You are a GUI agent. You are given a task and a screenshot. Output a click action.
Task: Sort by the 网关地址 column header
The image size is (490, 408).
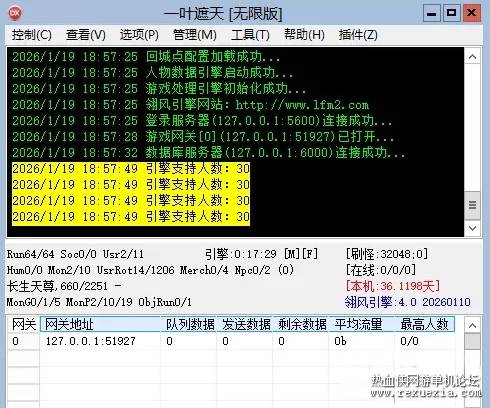click(100, 324)
